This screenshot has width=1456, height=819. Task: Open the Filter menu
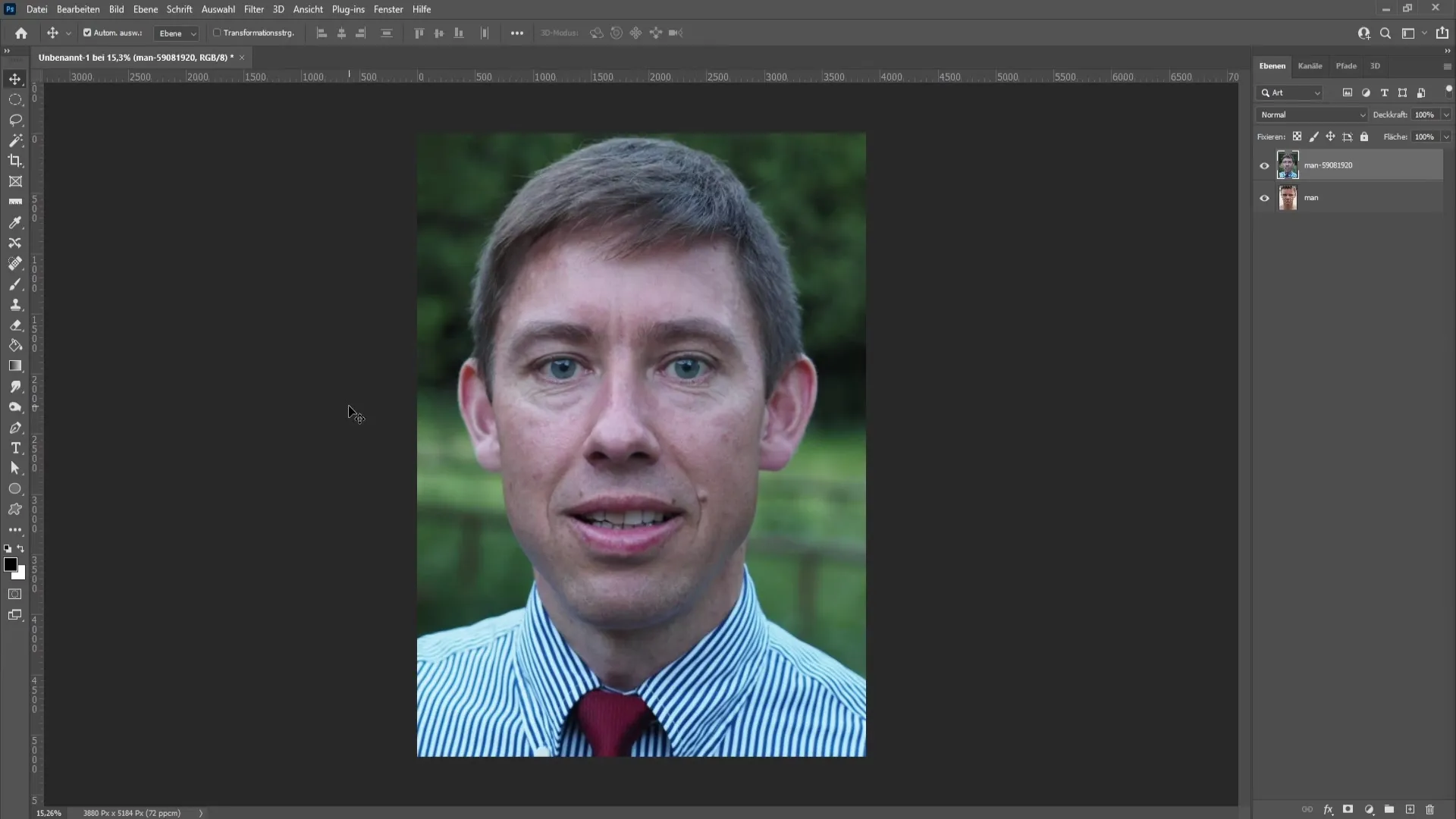tap(253, 9)
